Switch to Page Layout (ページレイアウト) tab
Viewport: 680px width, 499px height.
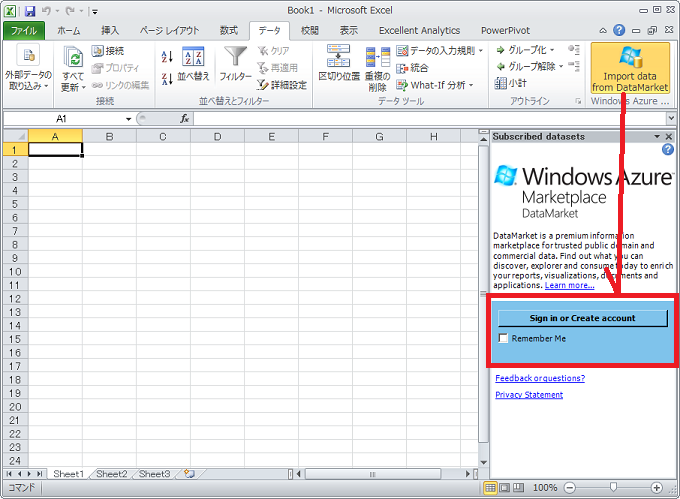[x=169, y=30]
